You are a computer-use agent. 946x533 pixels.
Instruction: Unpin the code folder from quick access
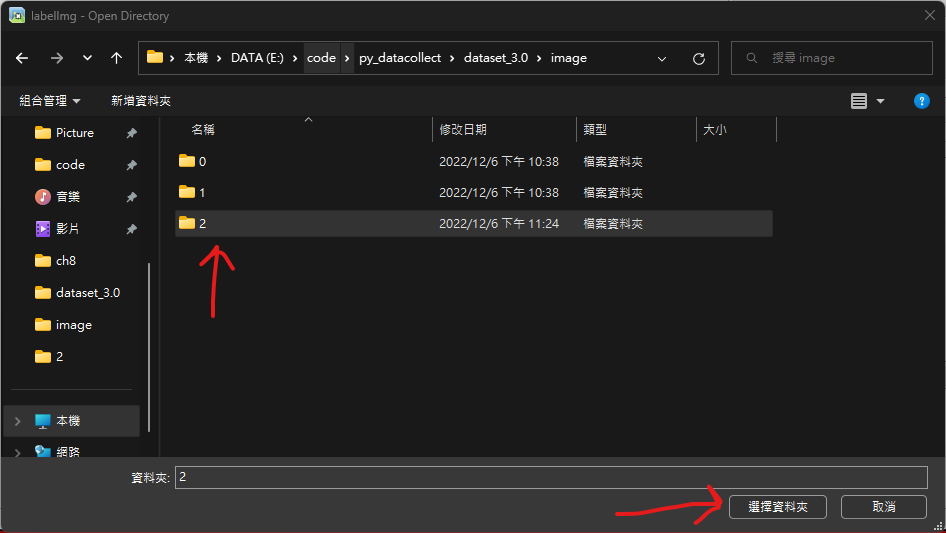(131, 165)
